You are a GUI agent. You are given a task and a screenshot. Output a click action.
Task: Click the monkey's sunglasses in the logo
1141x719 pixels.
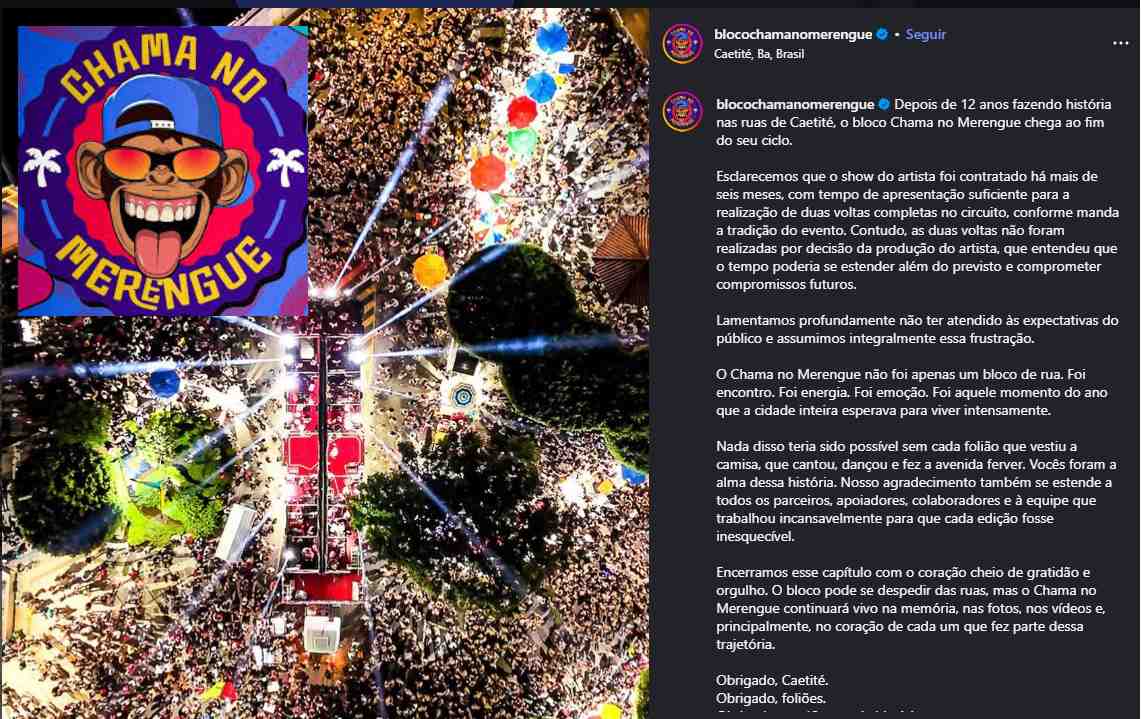point(162,163)
